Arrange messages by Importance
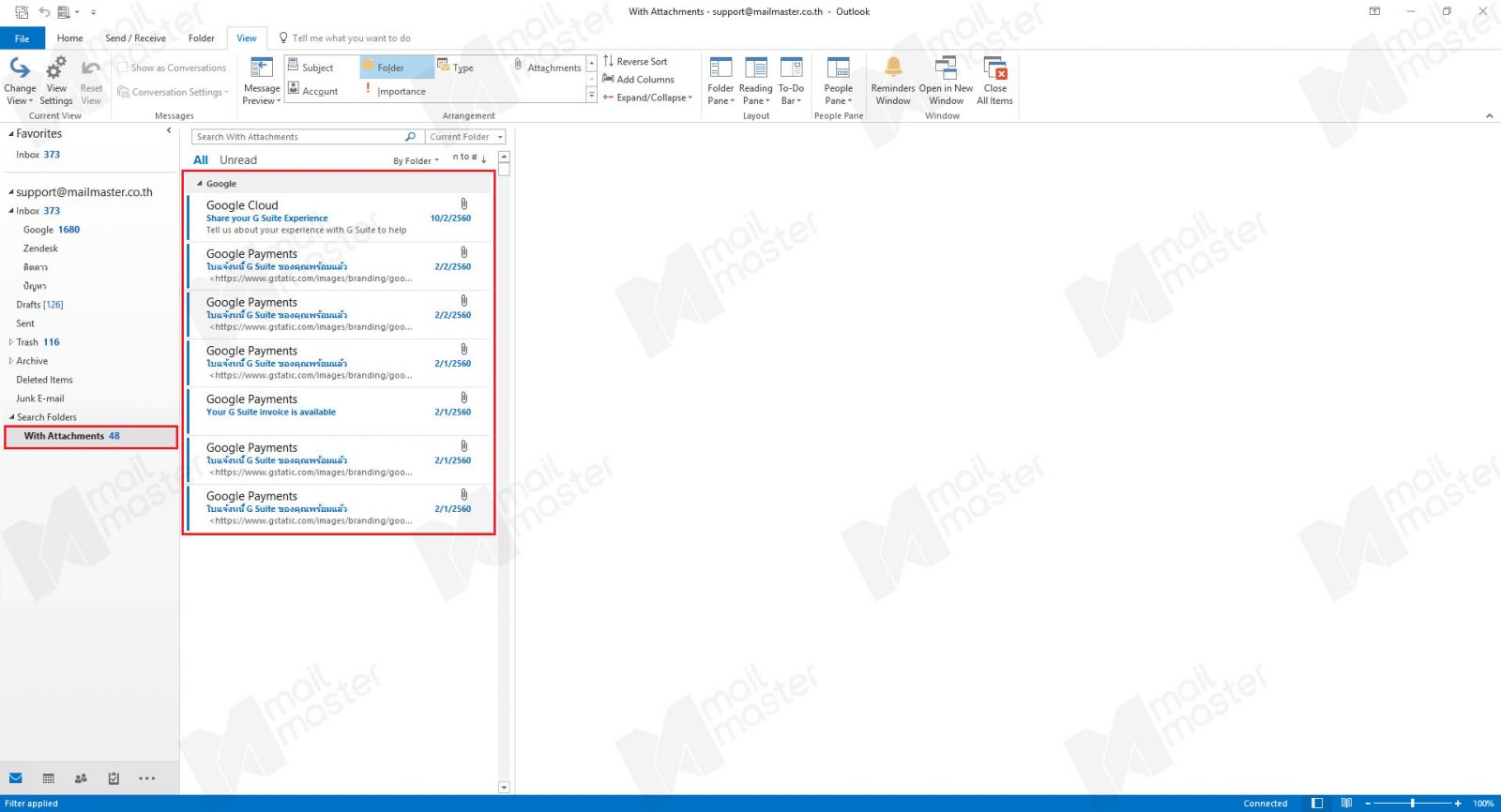 396,91
